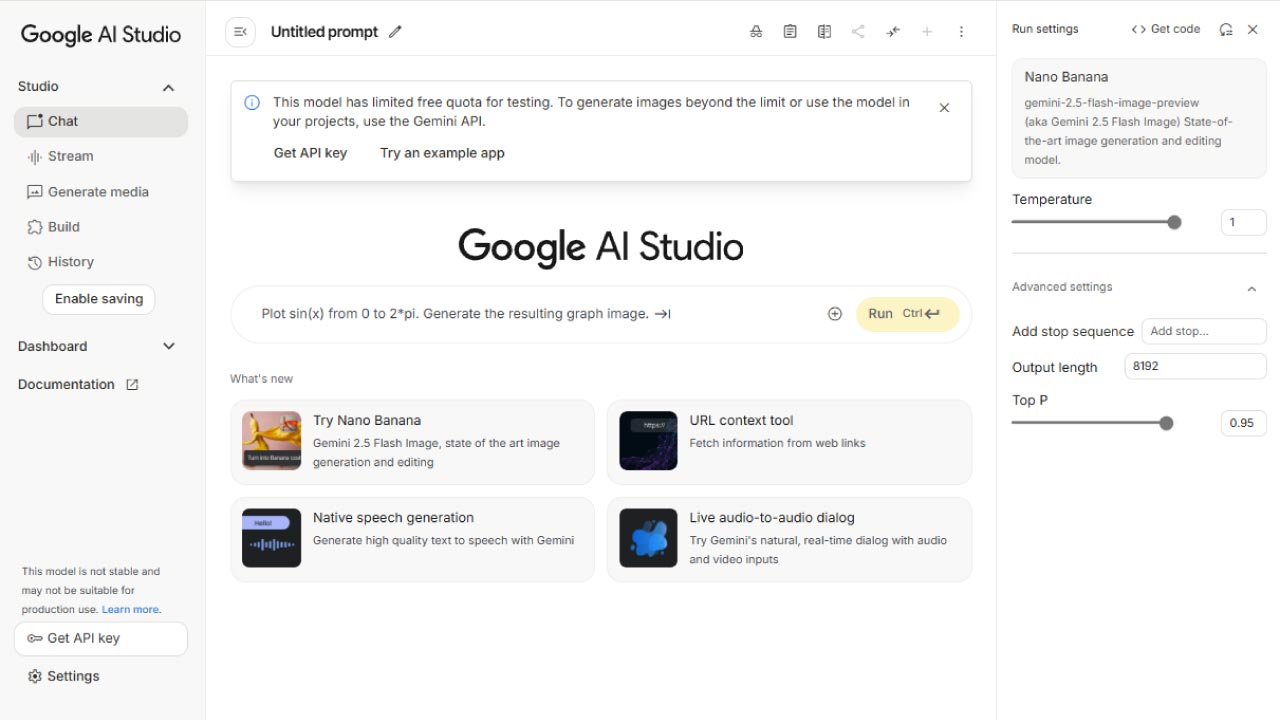
Task: Click the add media plus icon in prompt box
Action: tap(835, 314)
